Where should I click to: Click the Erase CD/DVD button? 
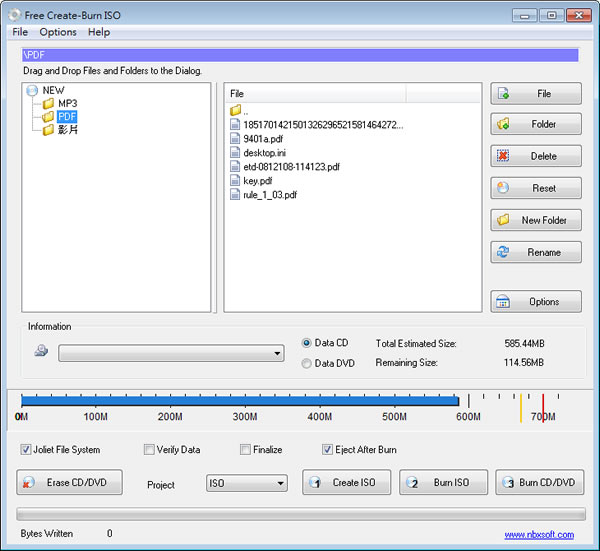pyautogui.click(x=69, y=483)
